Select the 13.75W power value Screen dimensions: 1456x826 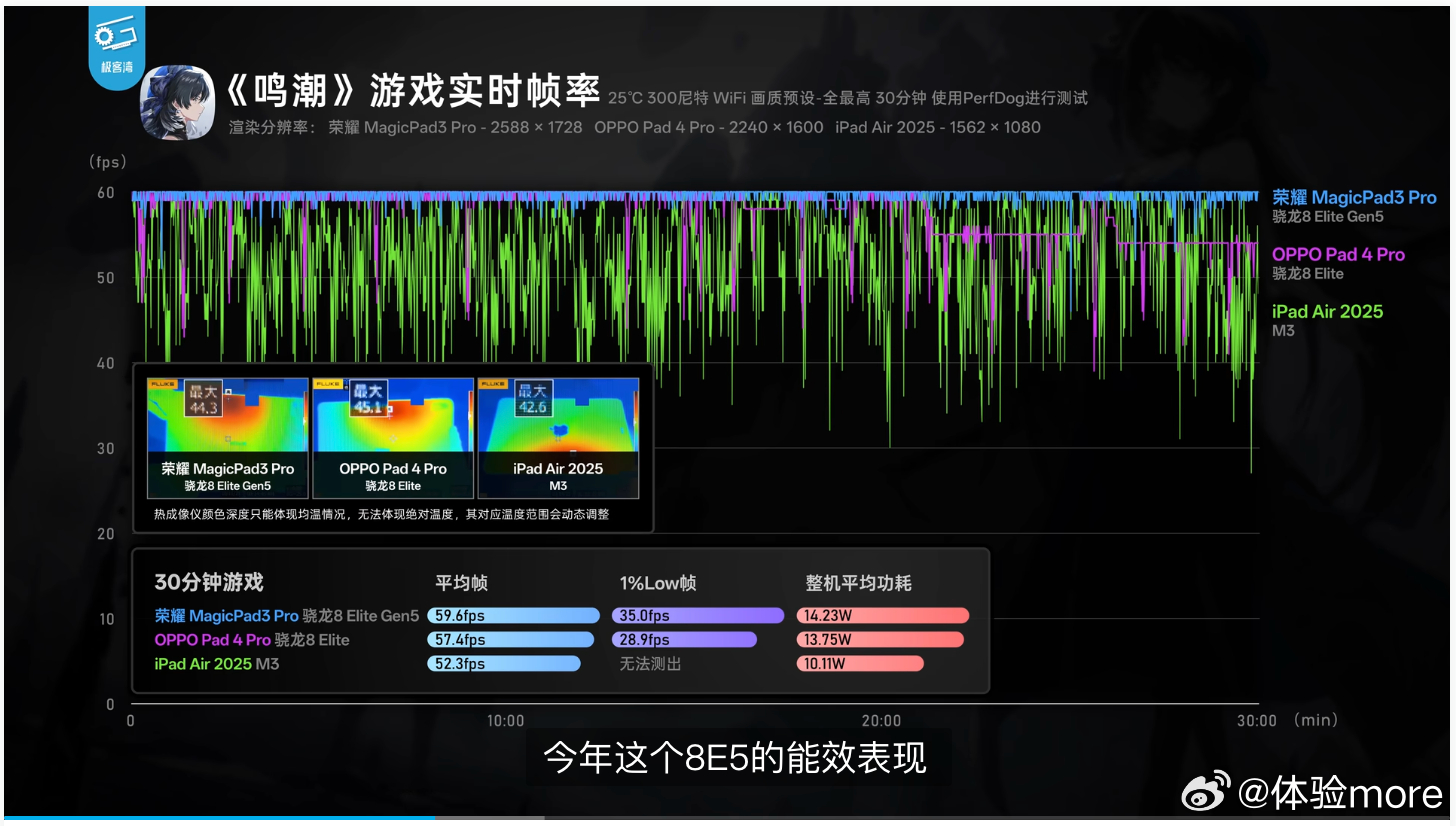click(x=827, y=640)
